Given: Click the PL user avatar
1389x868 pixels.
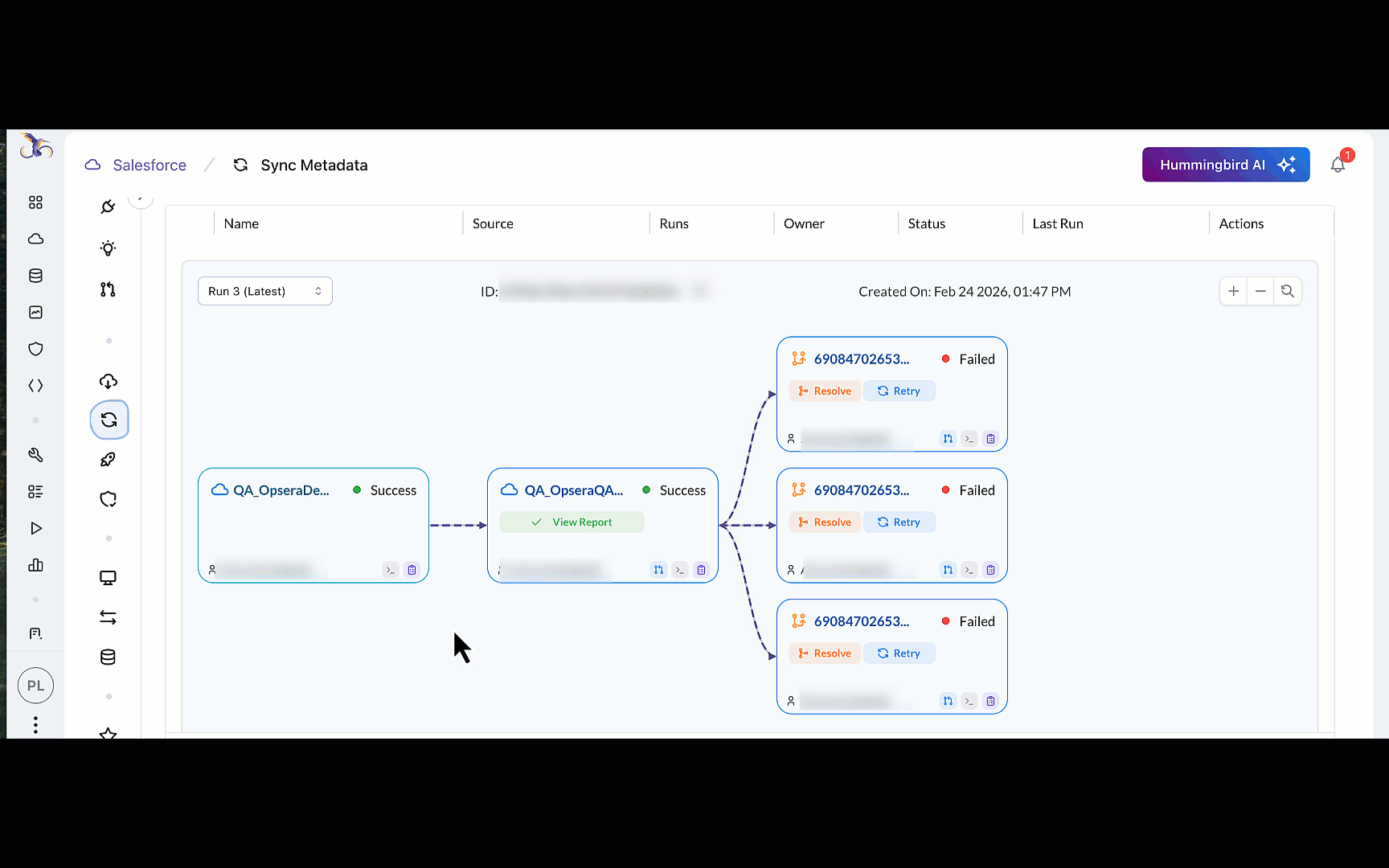Looking at the screenshot, I should [35, 686].
